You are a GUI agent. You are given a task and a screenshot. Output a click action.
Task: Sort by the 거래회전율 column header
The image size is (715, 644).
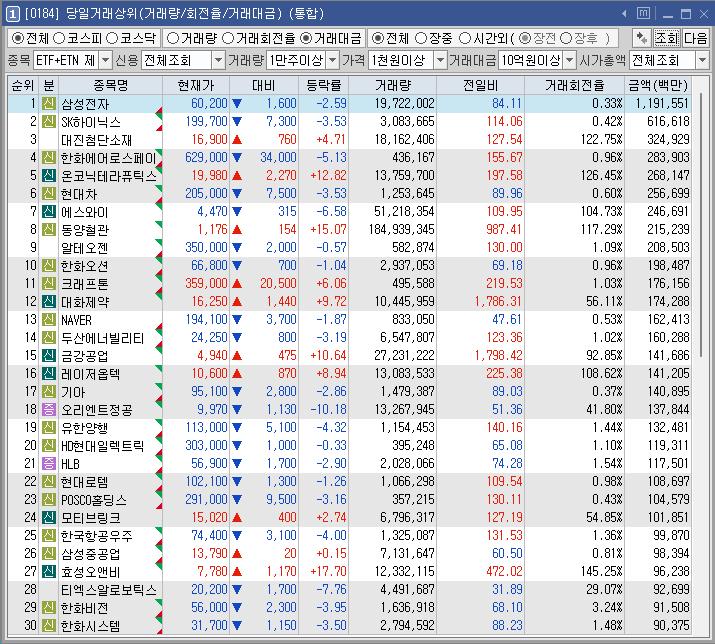[575, 85]
